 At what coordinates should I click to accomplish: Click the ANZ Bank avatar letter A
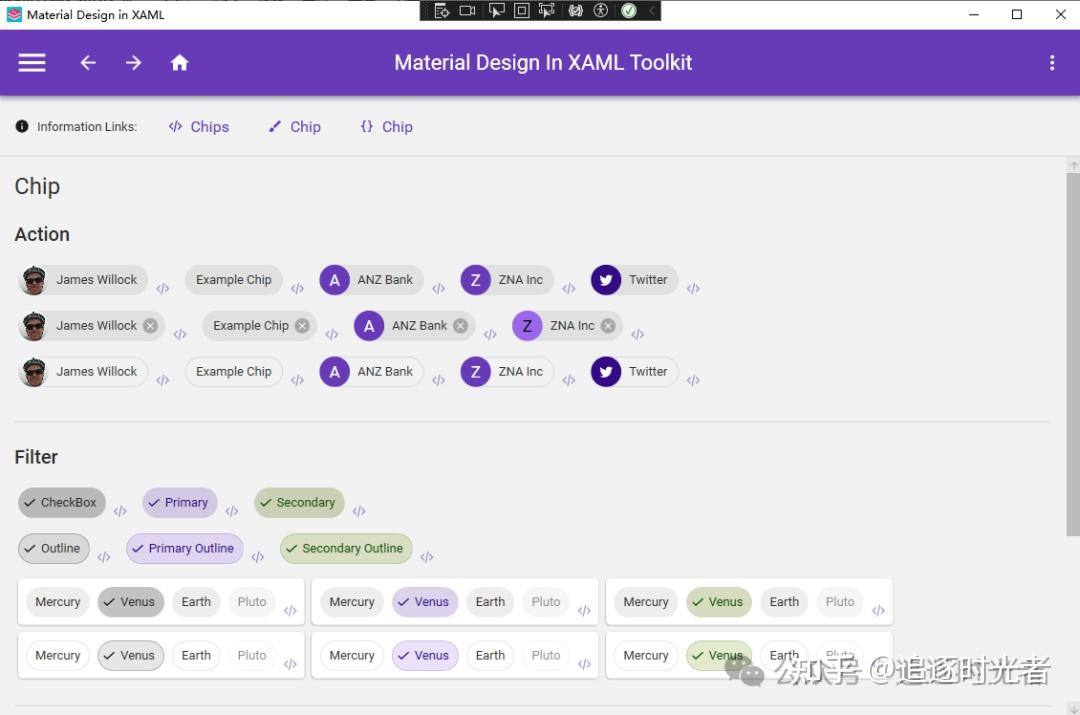tap(334, 280)
